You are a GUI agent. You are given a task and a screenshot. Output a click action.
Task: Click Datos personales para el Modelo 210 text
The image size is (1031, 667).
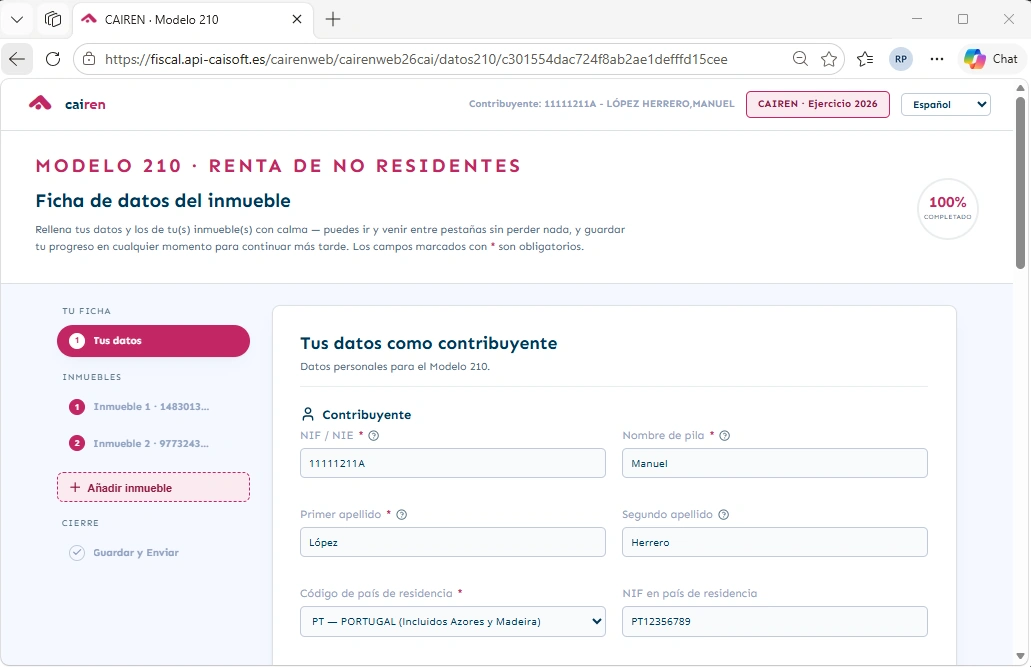[x=395, y=366]
